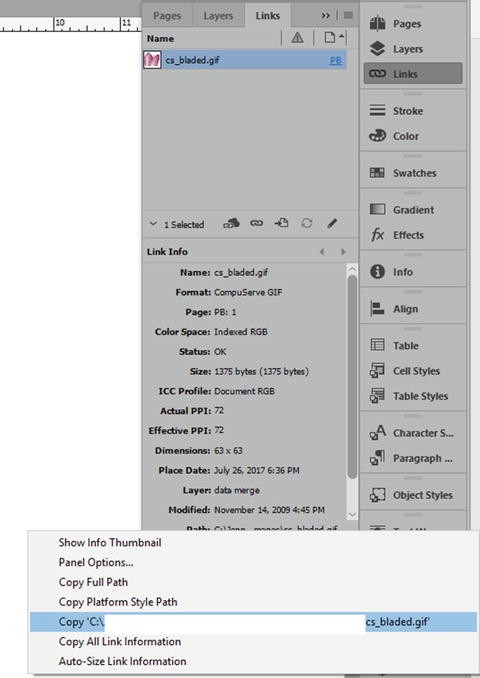Click the Update Link refresh icon

[x=307, y=223]
